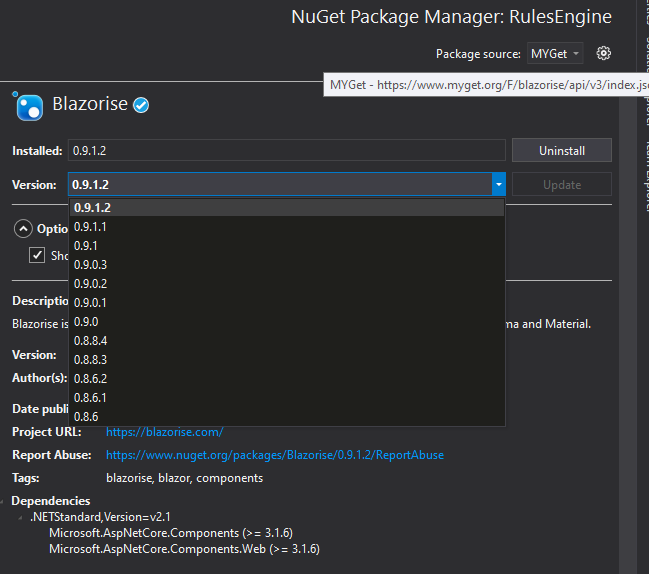
Task: Open the Report Abuse nuget.org link
Action: [x=275, y=455]
